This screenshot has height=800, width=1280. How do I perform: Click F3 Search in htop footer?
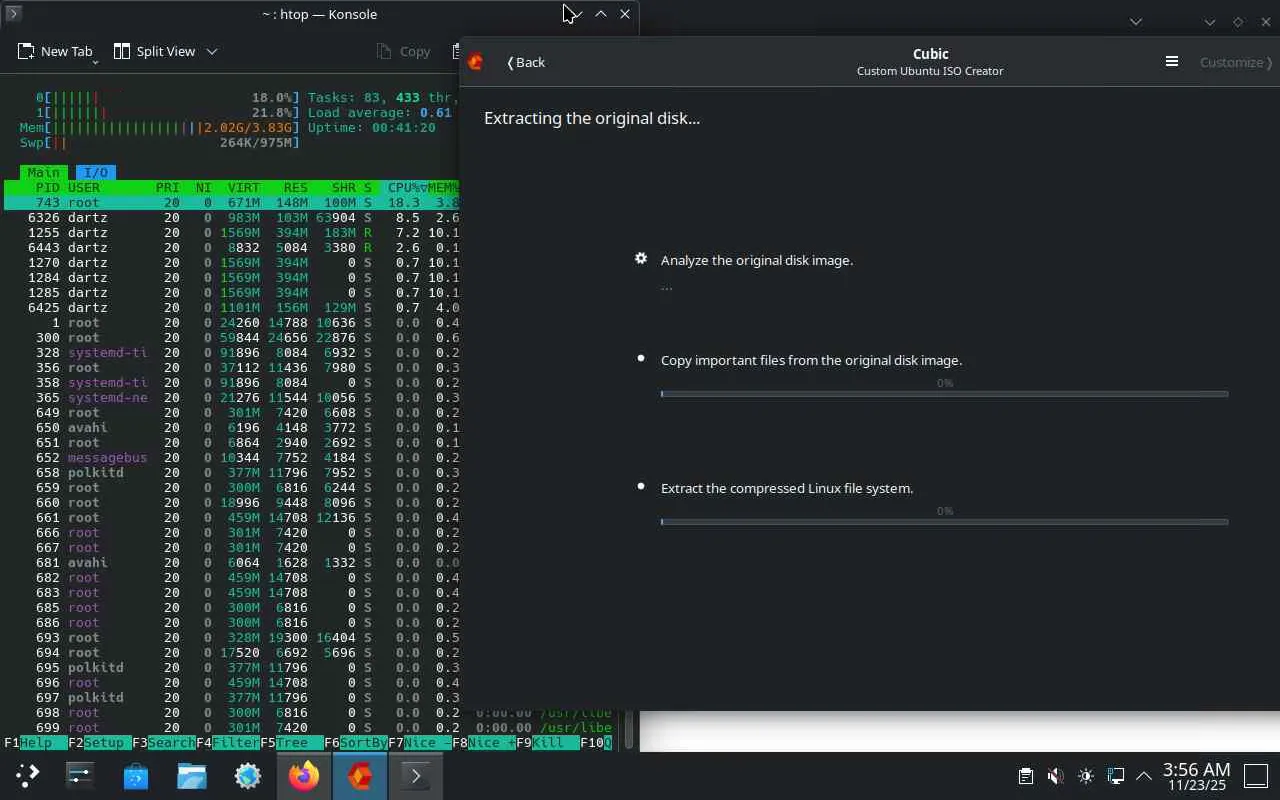163,743
